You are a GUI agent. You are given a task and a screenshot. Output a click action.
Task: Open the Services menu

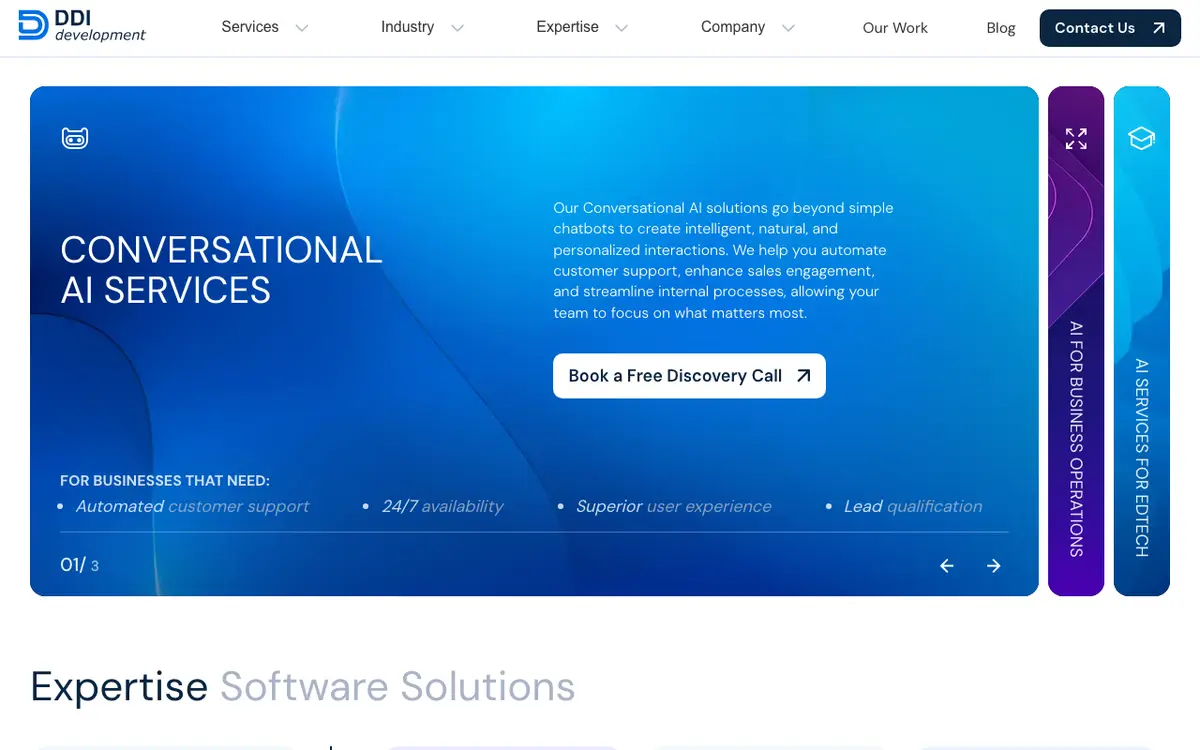coord(250,27)
